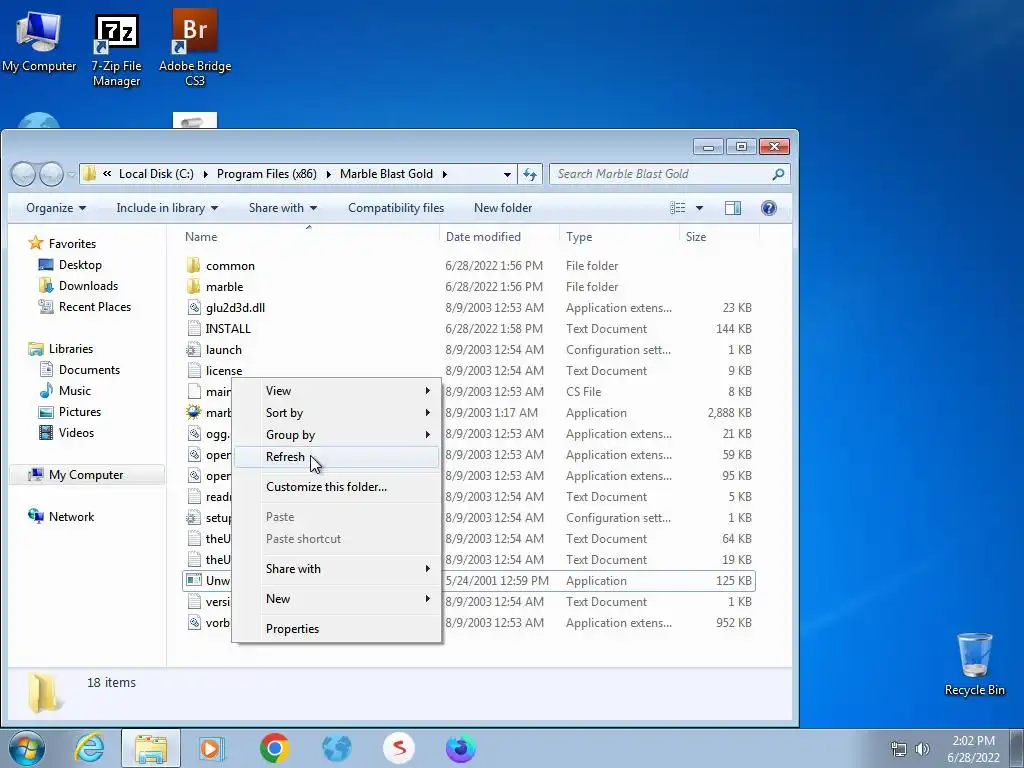Select the launch configuration file icon

click(x=193, y=349)
